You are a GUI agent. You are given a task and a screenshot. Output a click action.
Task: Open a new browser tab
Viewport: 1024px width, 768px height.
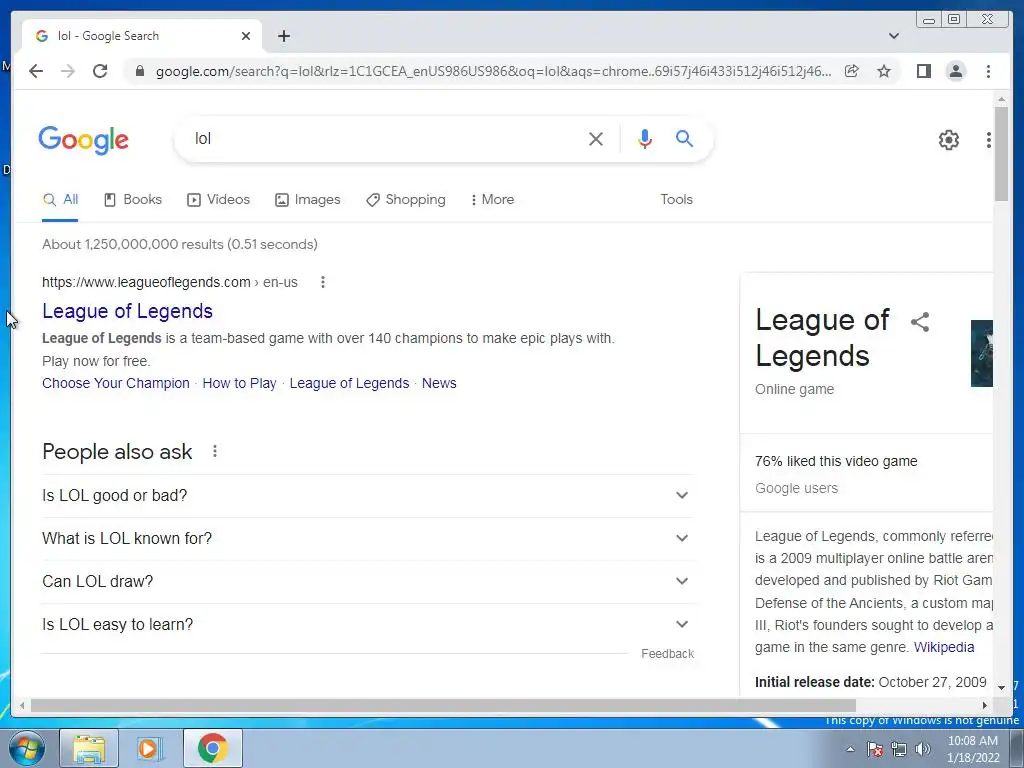[283, 36]
